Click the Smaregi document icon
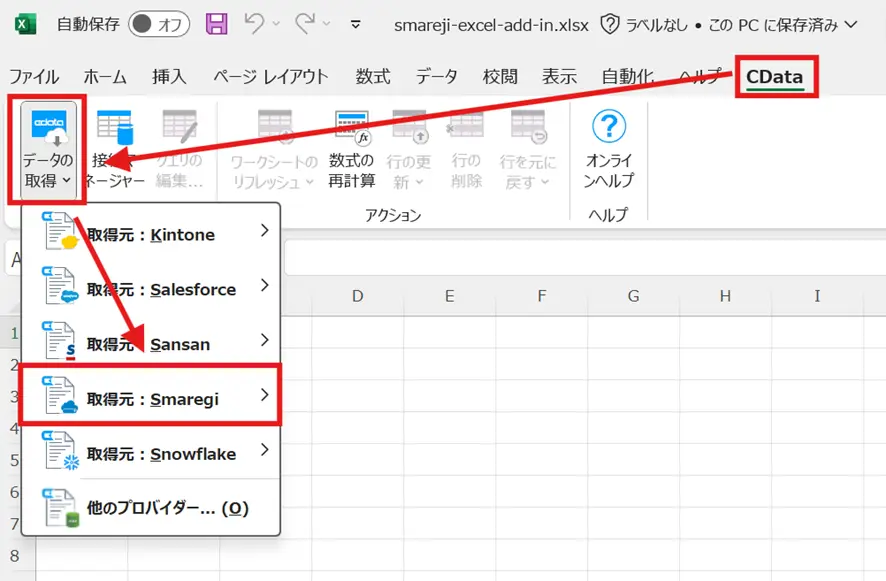Screen dimensions: 886x581 click(60, 395)
